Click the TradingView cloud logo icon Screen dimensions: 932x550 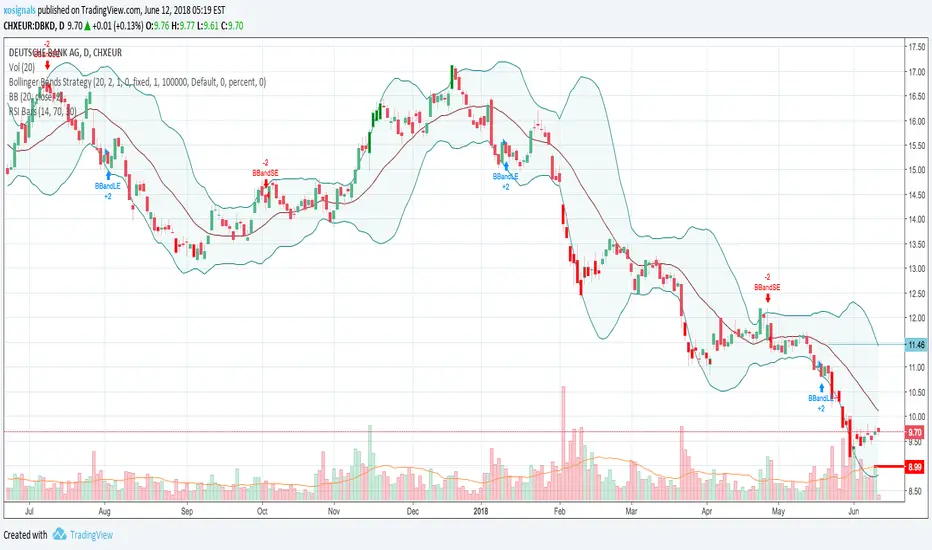coord(59,534)
